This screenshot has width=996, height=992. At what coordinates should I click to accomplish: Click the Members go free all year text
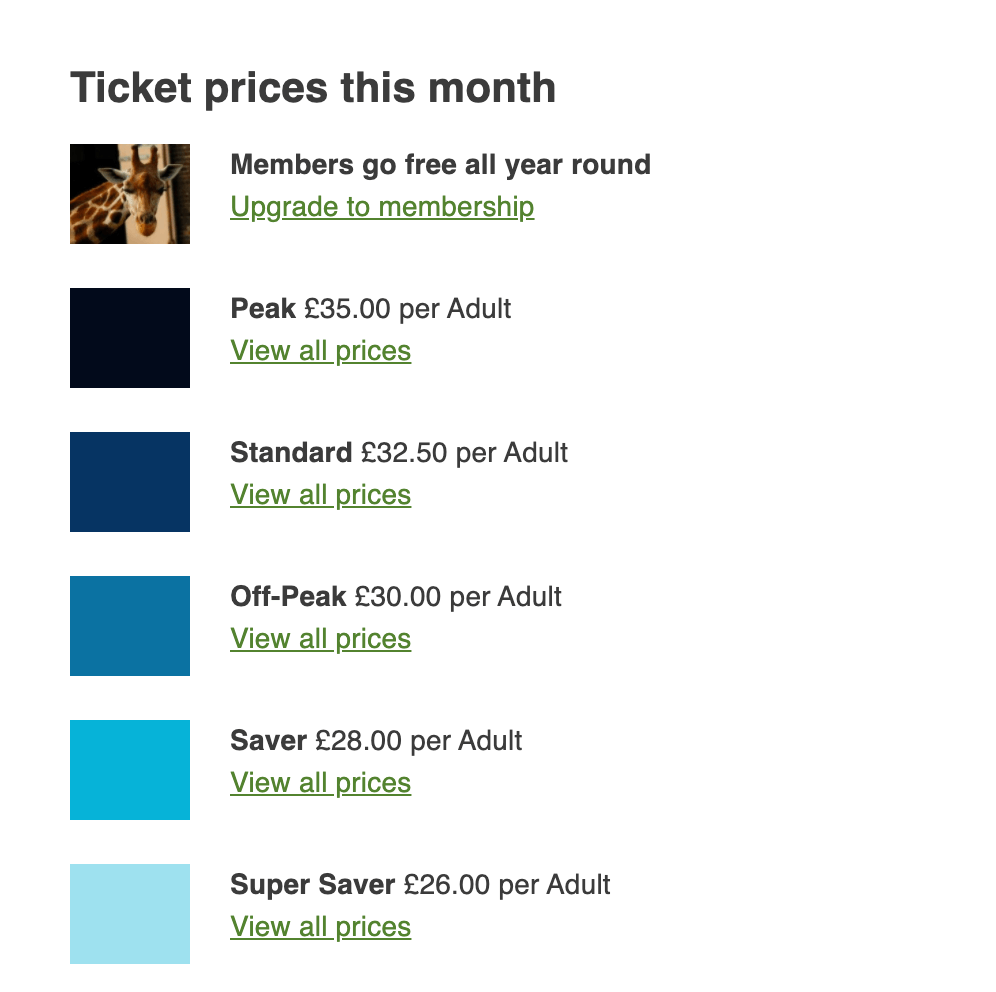coord(440,165)
